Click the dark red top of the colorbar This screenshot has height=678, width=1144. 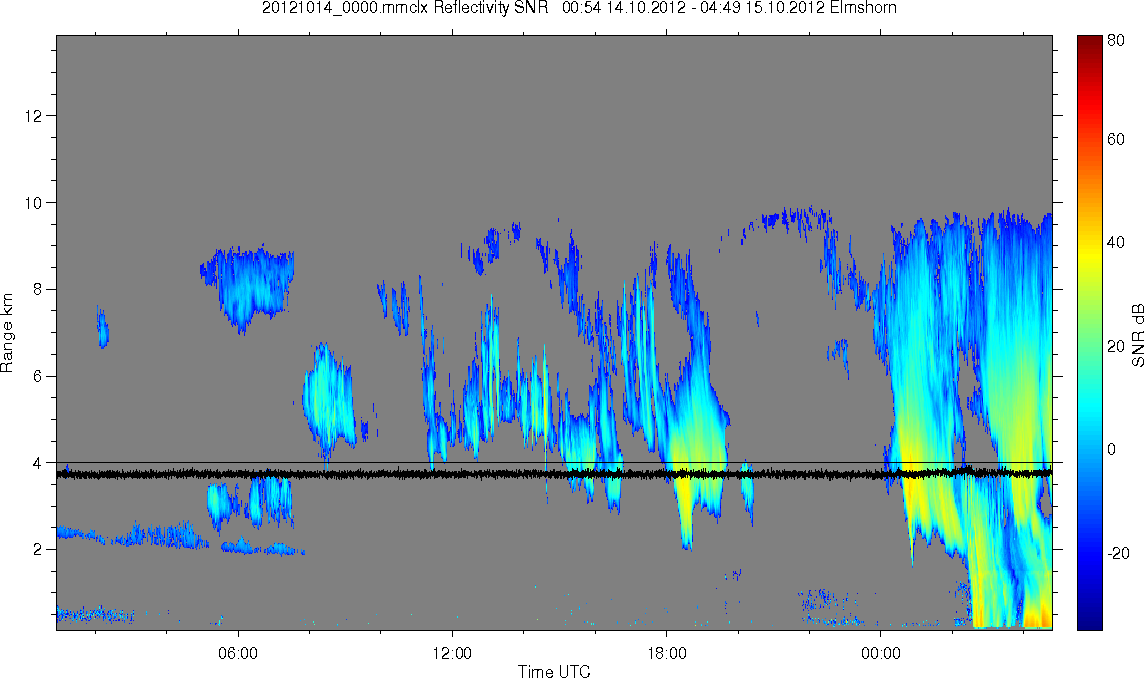[x=1089, y=42]
